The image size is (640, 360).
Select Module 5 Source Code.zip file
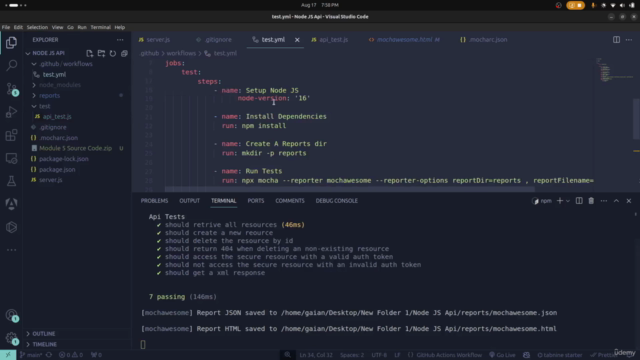[x=76, y=148]
